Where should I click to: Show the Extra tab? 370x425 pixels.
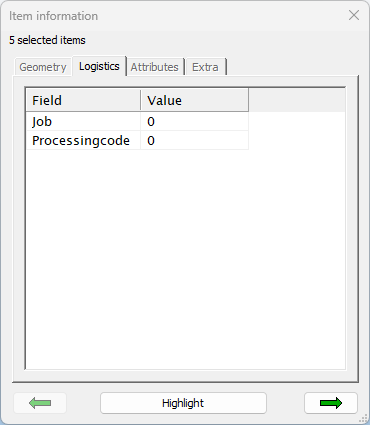205,67
